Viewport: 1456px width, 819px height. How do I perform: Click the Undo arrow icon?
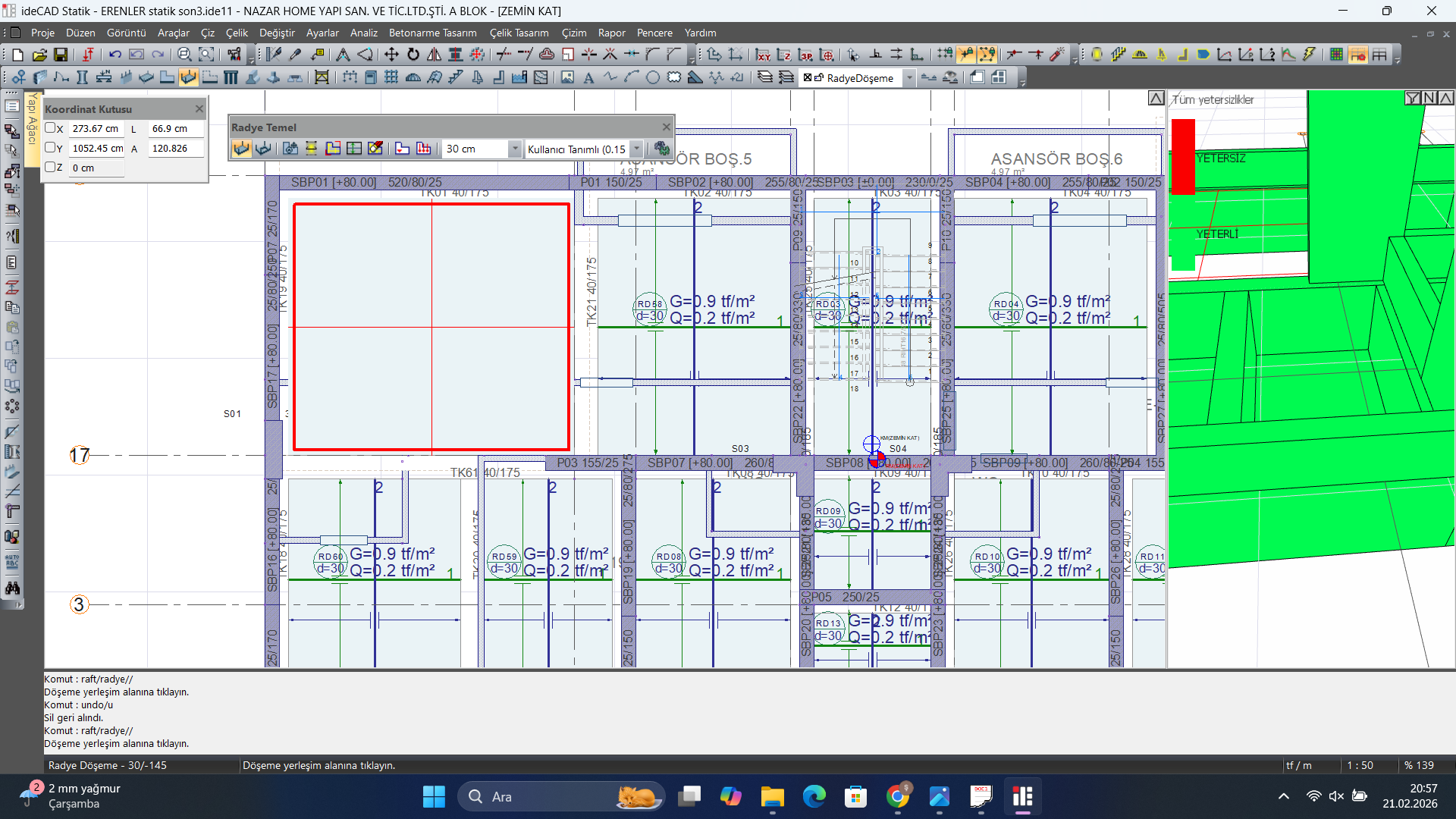click(115, 55)
